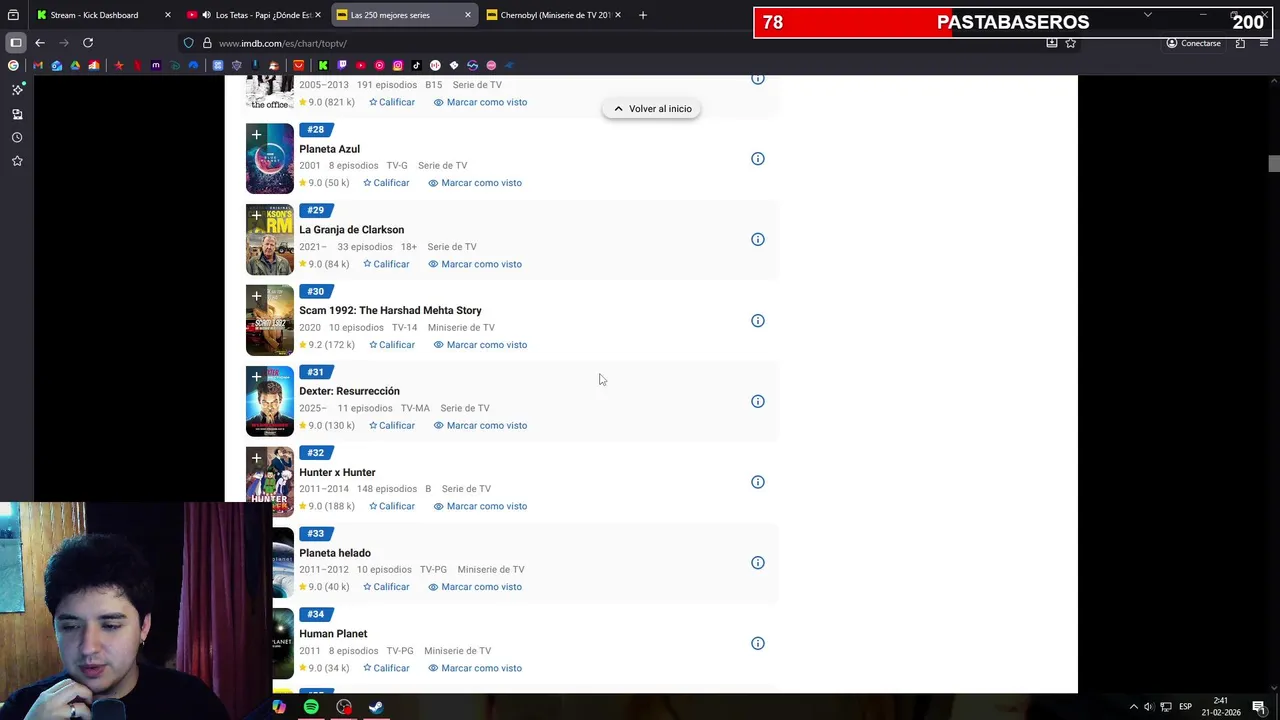
Task: Click Conectarse account button
Action: 1193,43
